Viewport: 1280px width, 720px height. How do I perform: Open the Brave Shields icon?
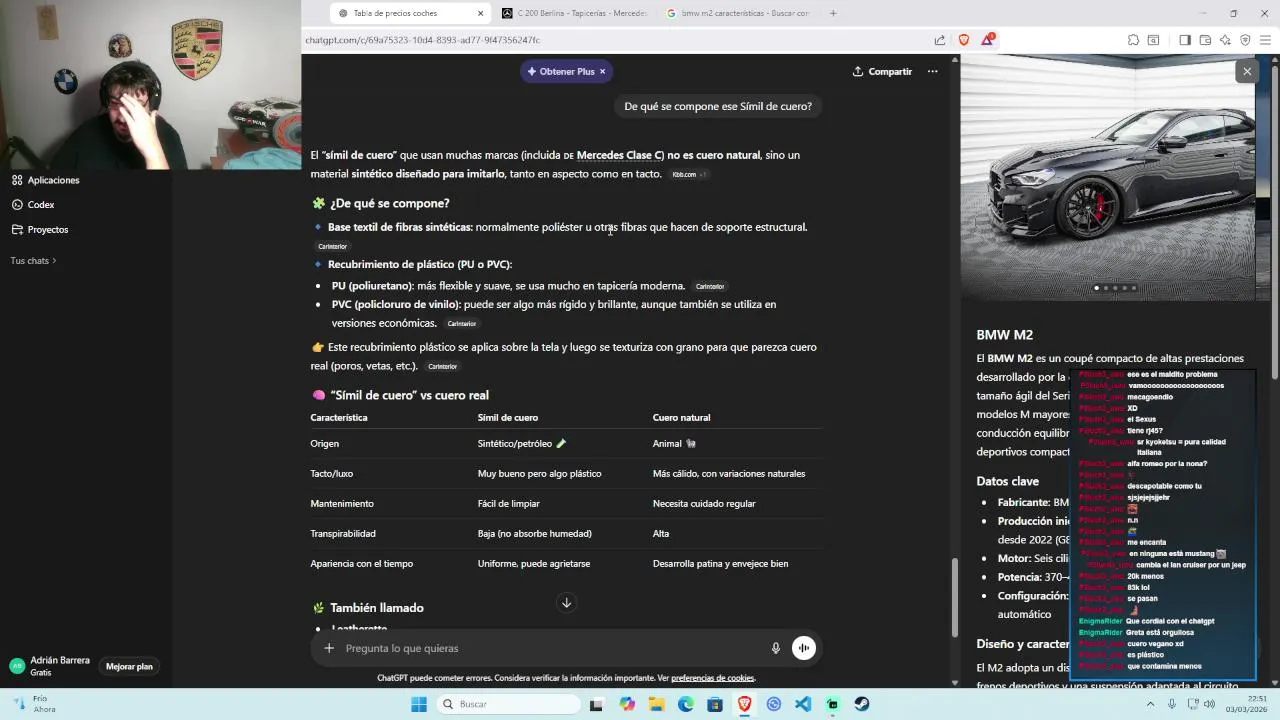click(x=964, y=40)
